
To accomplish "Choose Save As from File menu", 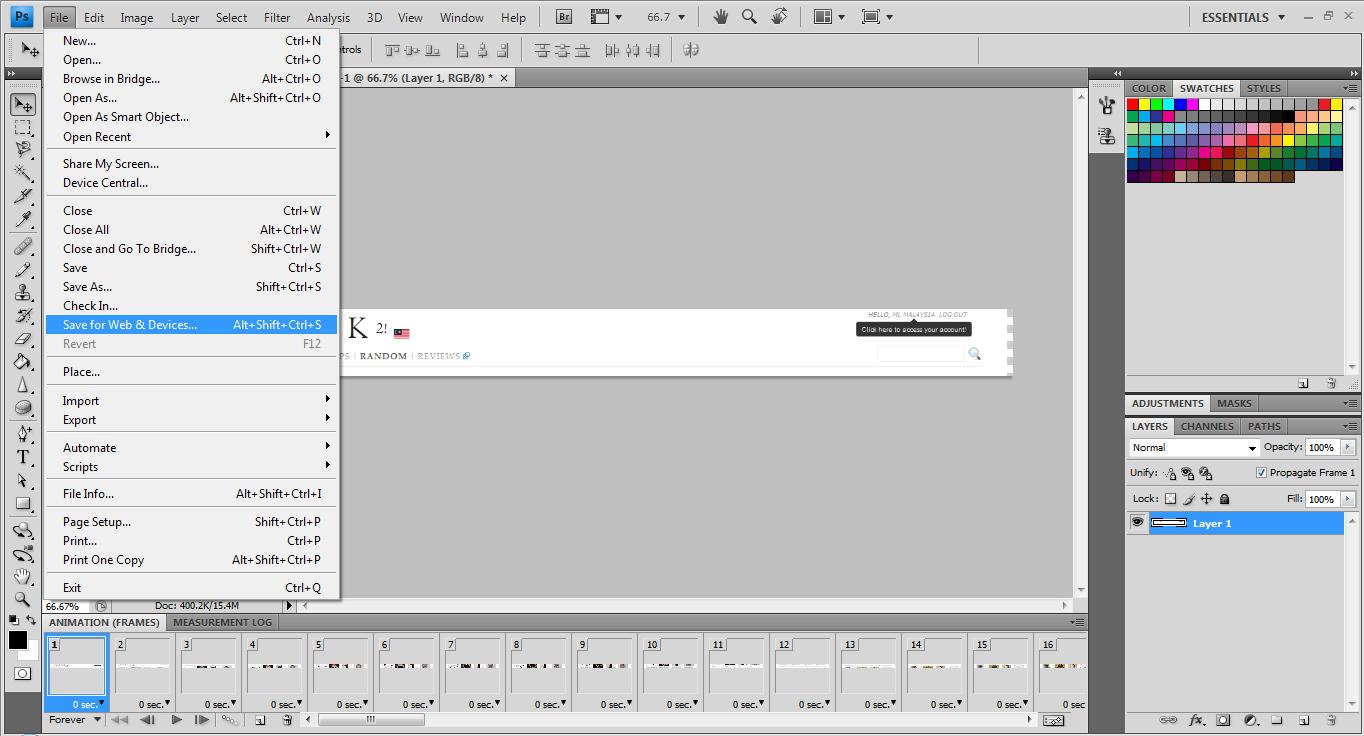I will [191, 287].
